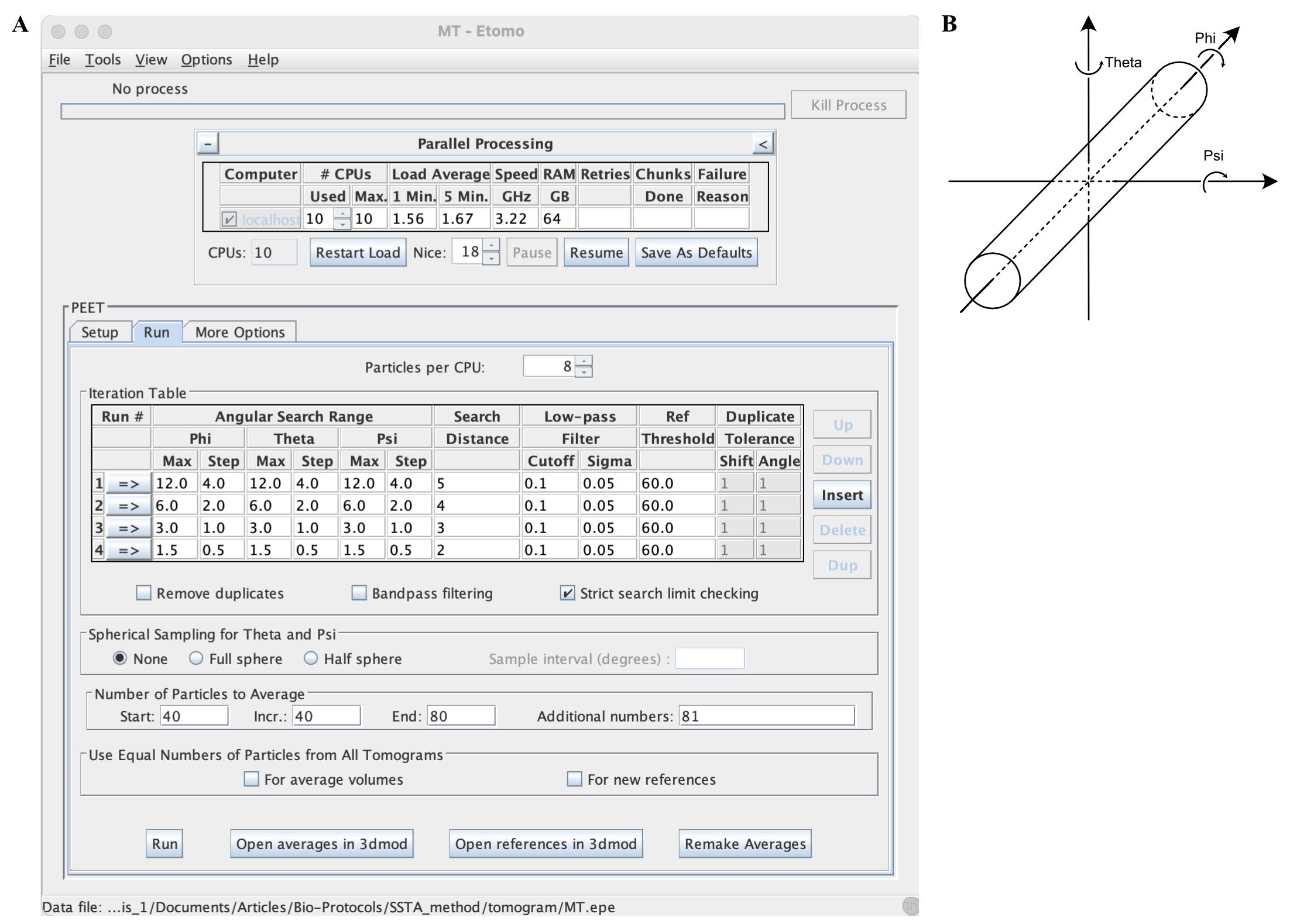Click the Incr. particles field
Image resolution: width=1290 pixels, height=924 pixels.
tap(327, 716)
